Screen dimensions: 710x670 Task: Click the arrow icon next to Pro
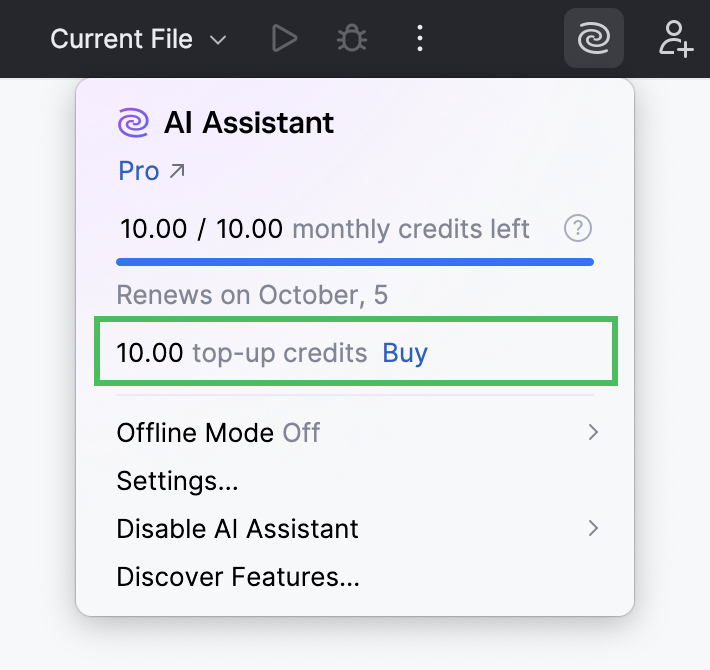point(177,171)
